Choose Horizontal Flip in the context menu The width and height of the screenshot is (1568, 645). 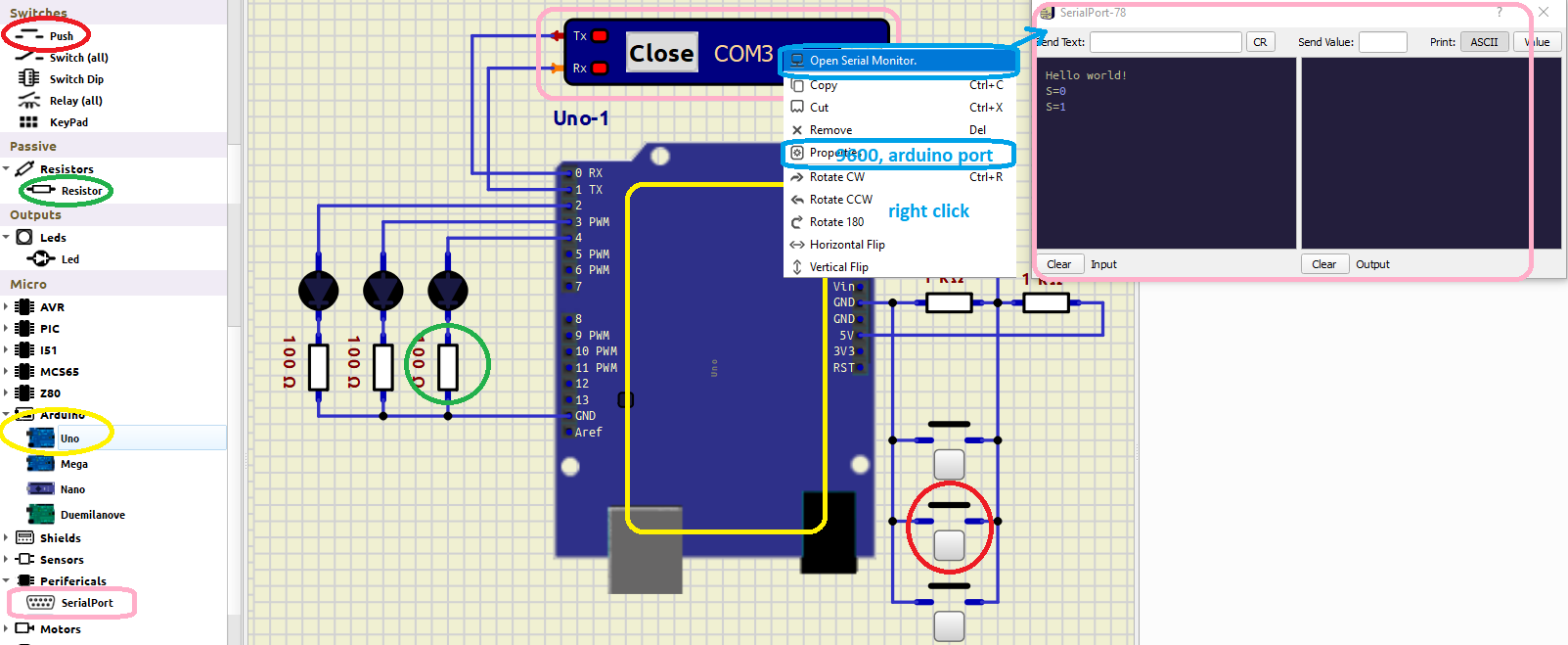tap(900, 245)
